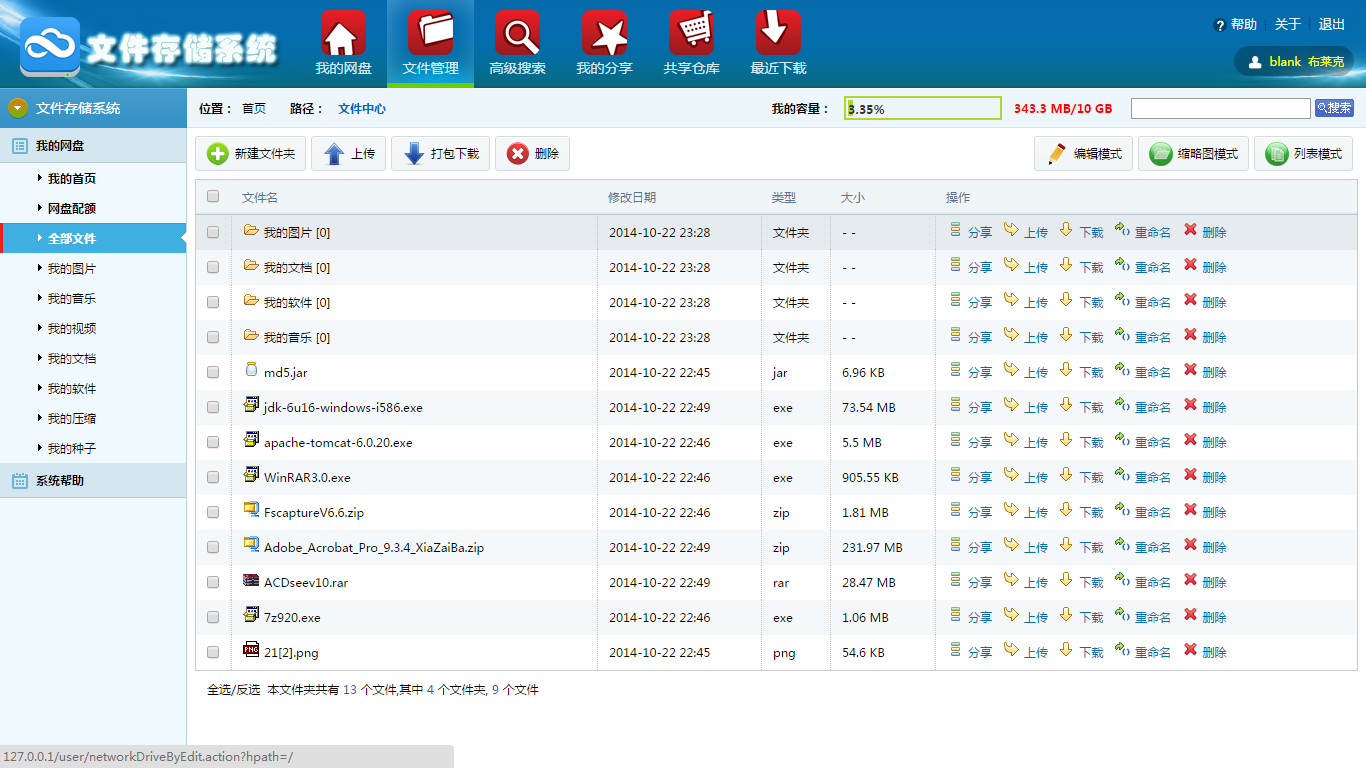This screenshot has width=1366, height=768.
Task: Click the red delete toolbar button
Action: [532, 154]
